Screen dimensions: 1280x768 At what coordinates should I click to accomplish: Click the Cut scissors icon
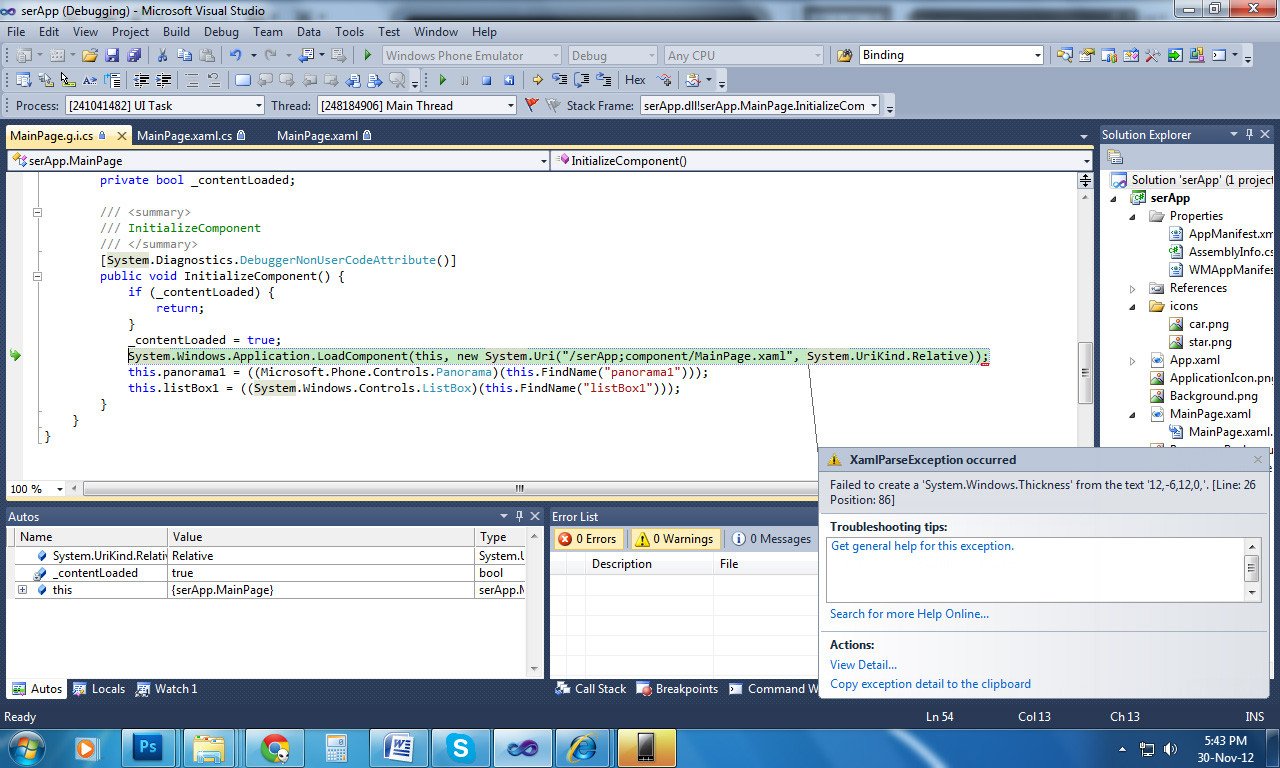point(164,56)
